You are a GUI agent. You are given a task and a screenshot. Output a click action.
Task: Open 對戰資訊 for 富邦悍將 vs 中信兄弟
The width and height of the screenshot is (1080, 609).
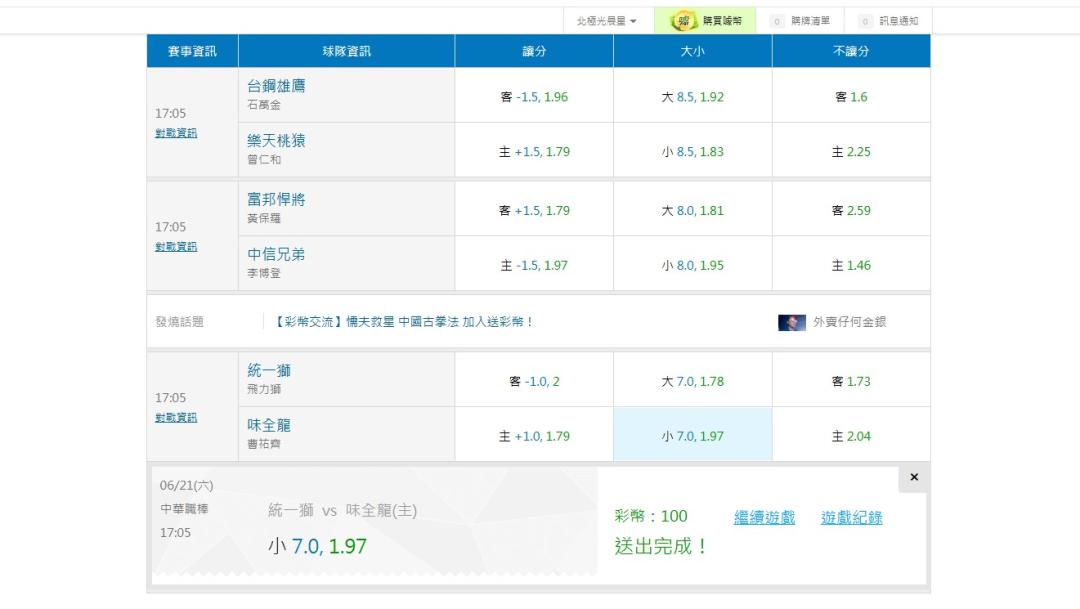coord(176,247)
